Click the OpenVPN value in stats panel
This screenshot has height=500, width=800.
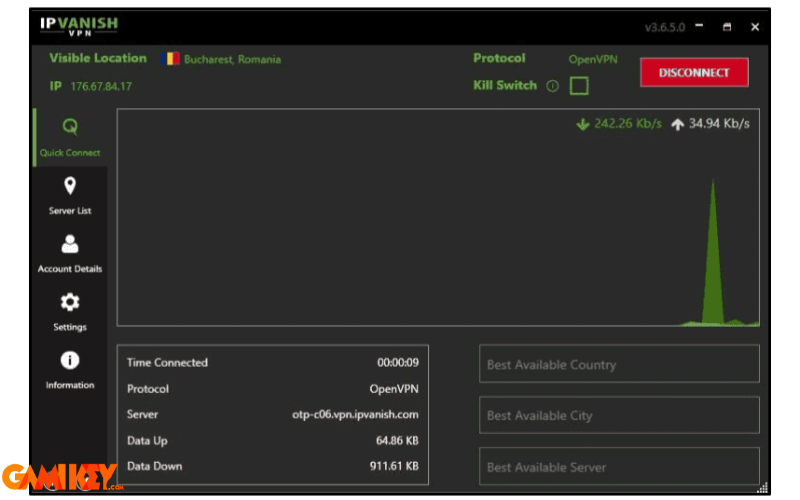tap(394, 389)
